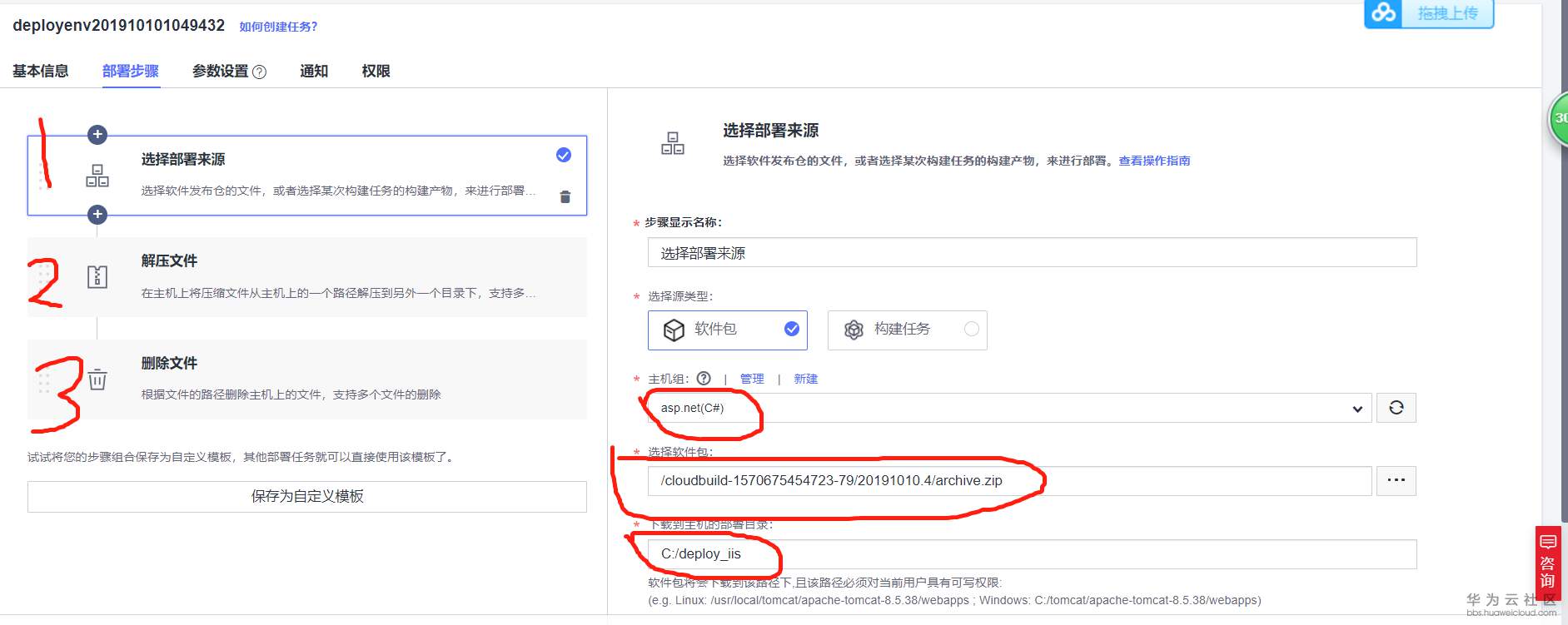Open the 参数设置 tab
Screen dimensions: 1568x625
(x=221, y=72)
